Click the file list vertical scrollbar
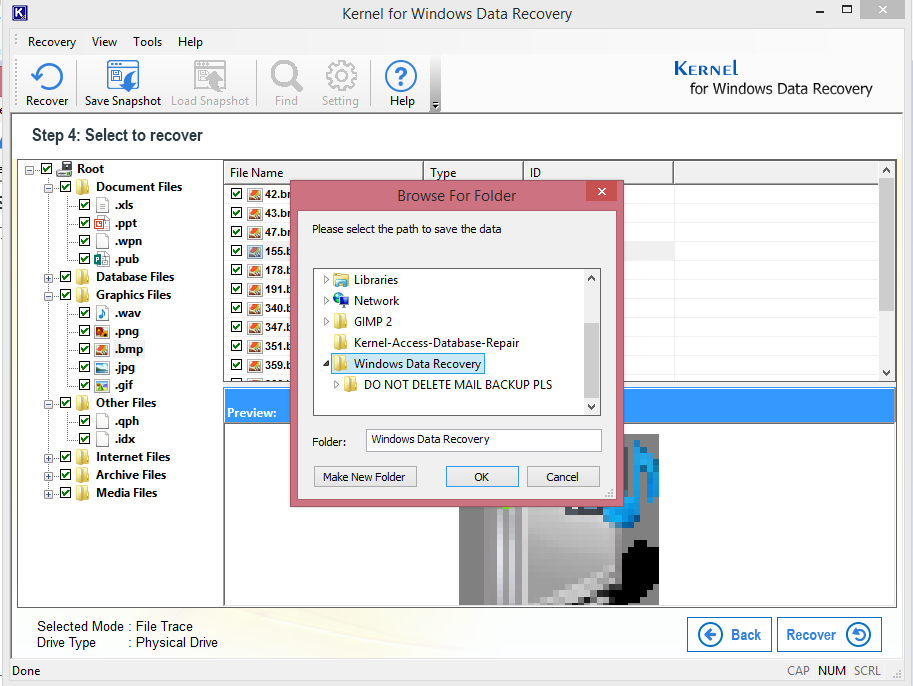The height and width of the screenshot is (686, 913). 886,245
